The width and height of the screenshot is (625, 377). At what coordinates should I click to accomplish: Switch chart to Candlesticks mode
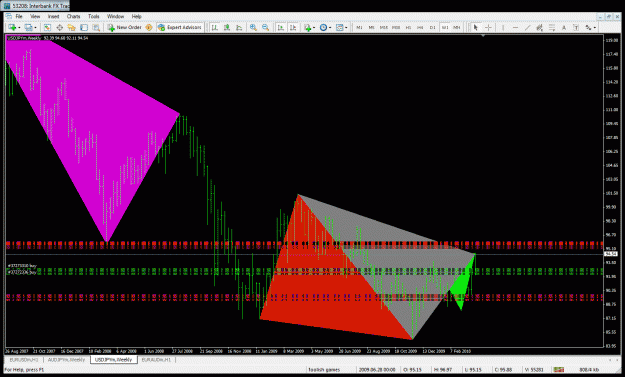pyautogui.click(x=227, y=27)
